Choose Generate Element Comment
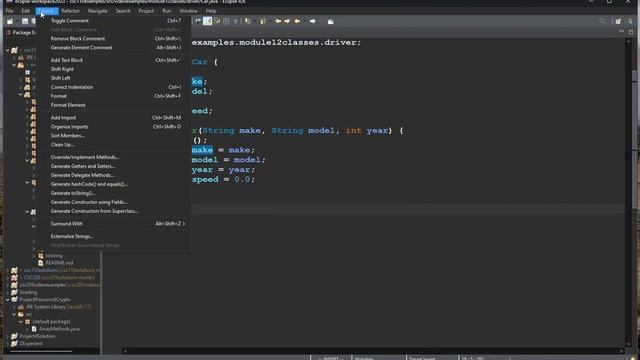The image size is (640, 360). click(x=114, y=48)
